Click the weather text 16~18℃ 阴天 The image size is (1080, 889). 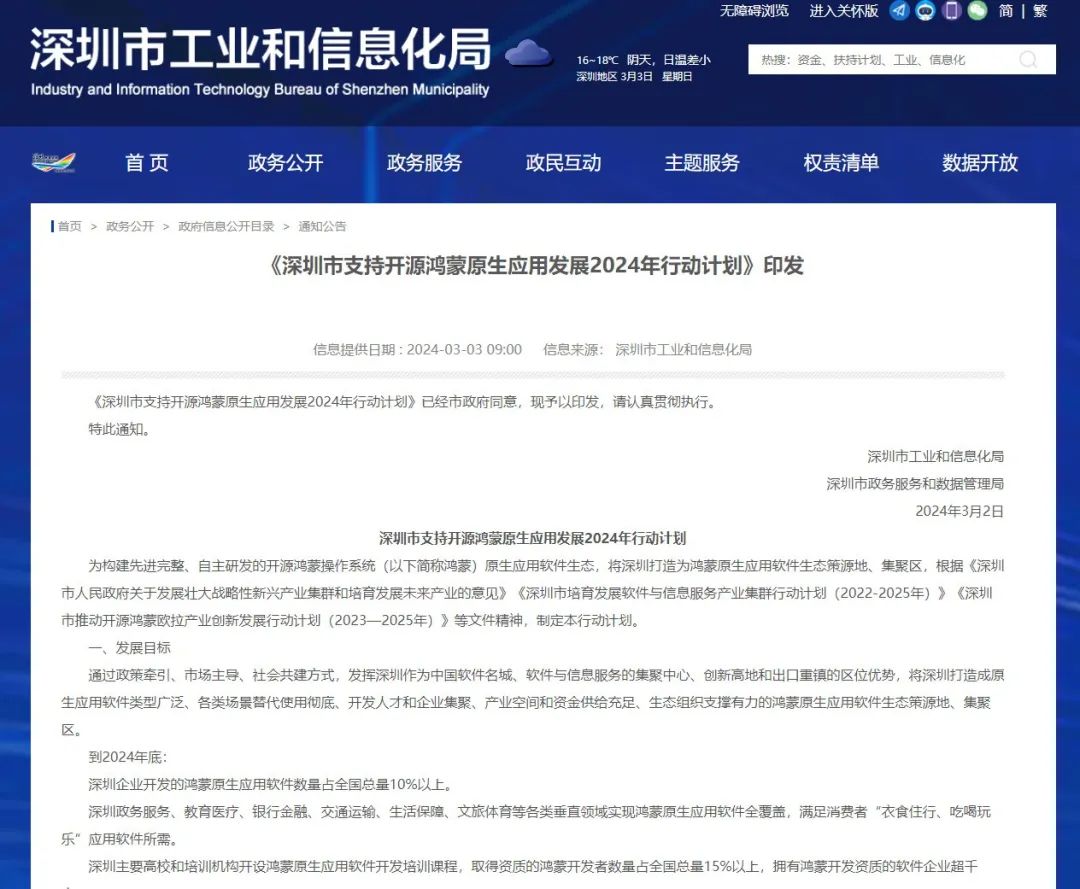coord(643,61)
